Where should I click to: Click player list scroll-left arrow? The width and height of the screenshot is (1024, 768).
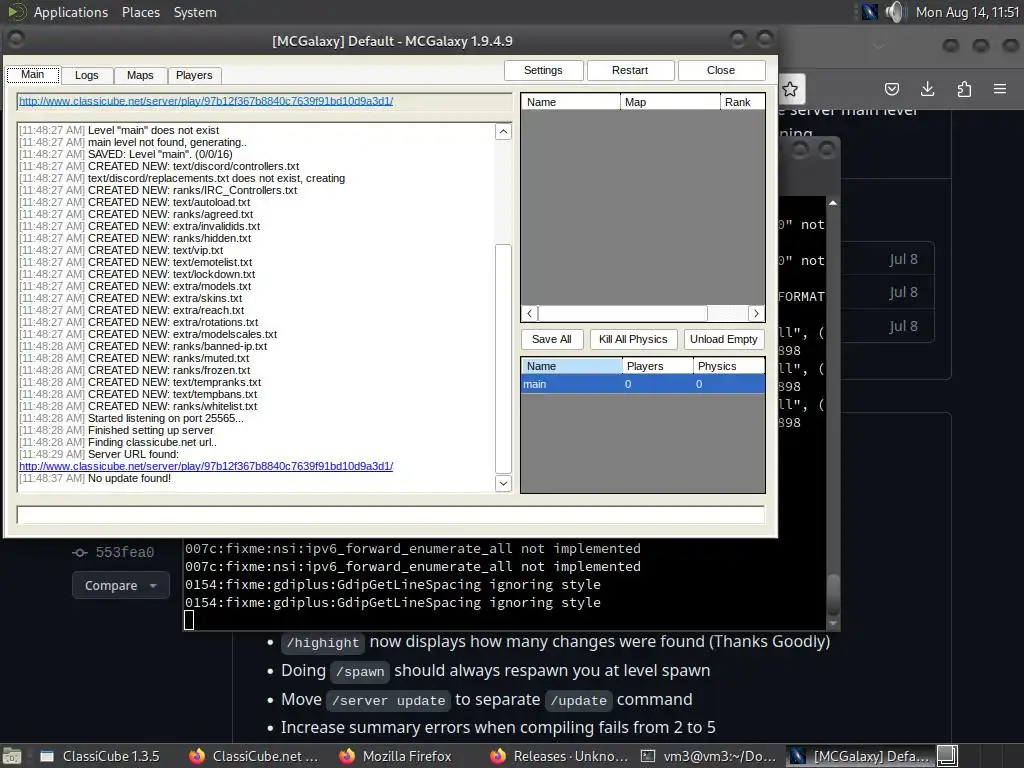(x=530, y=313)
